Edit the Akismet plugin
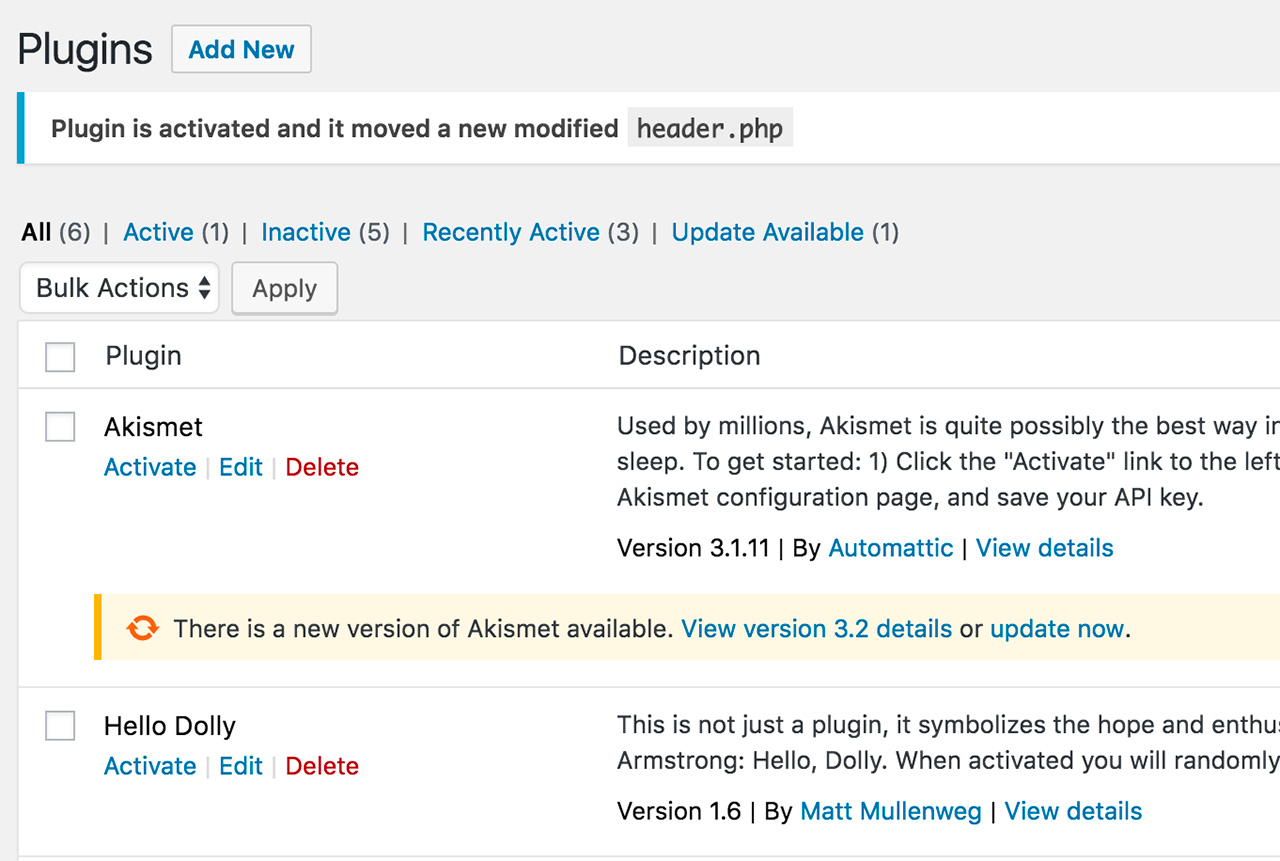The width and height of the screenshot is (1280, 861). tap(240, 466)
